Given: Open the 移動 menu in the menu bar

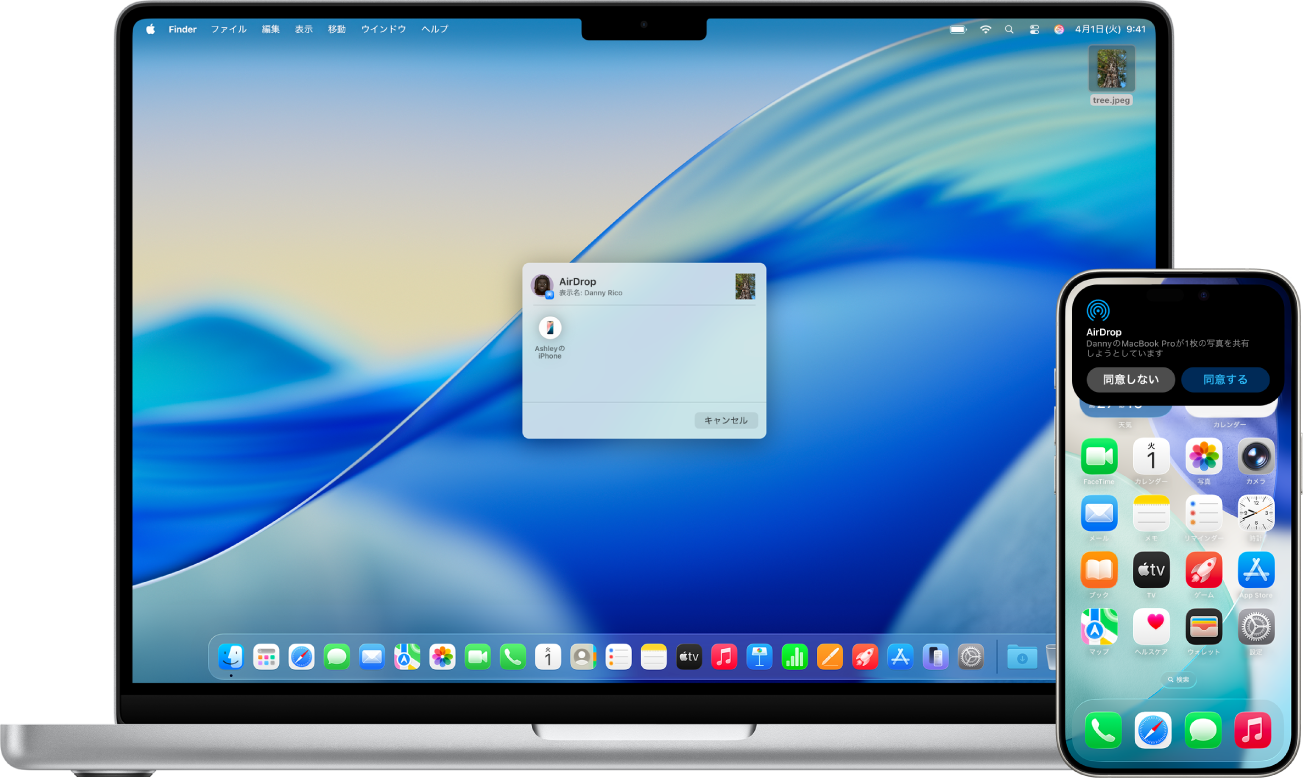Looking at the screenshot, I should click(336, 29).
